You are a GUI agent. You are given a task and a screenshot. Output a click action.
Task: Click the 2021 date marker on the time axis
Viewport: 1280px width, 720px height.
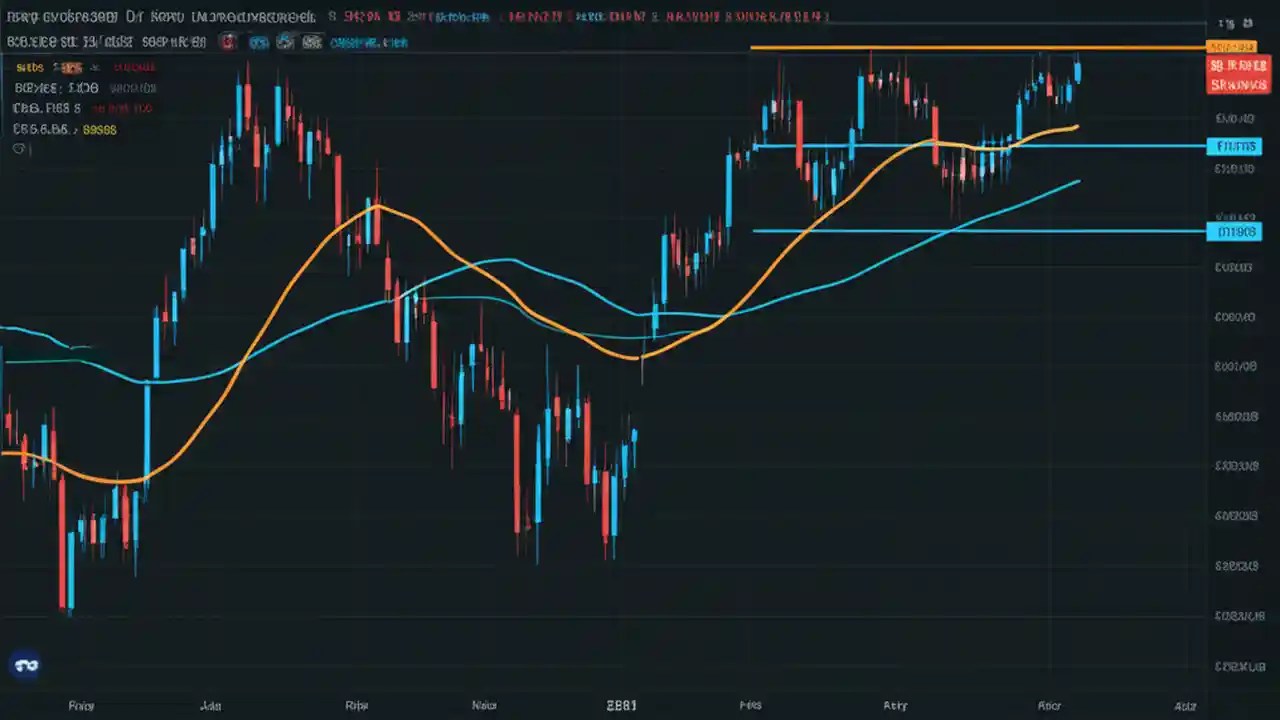(x=621, y=705)
